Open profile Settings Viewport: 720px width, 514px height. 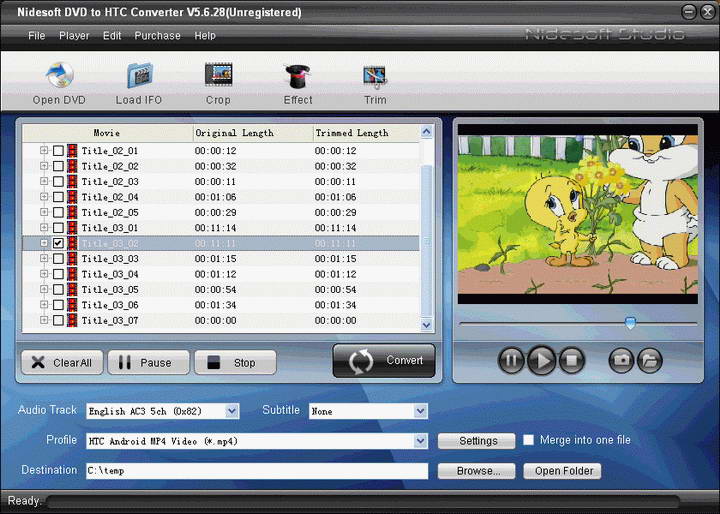[477, 441]
